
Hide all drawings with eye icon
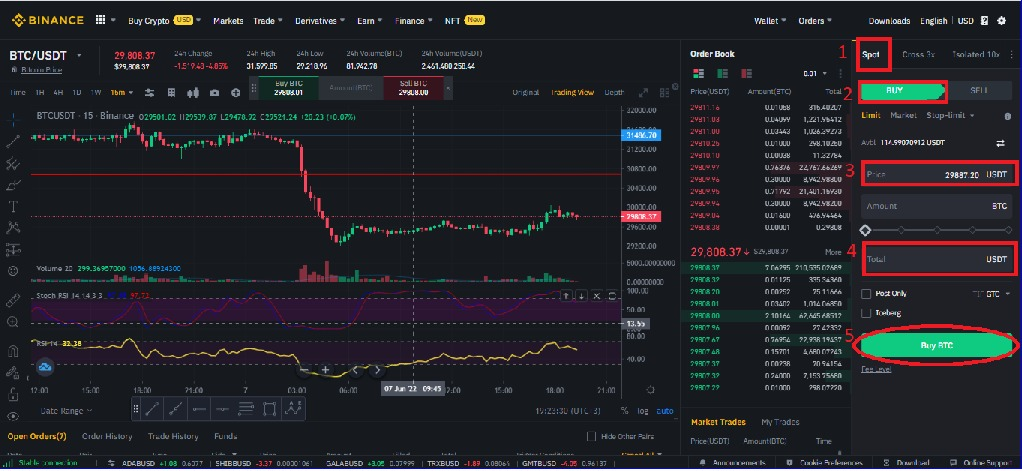pyautogui.click(x=14, y=416)
